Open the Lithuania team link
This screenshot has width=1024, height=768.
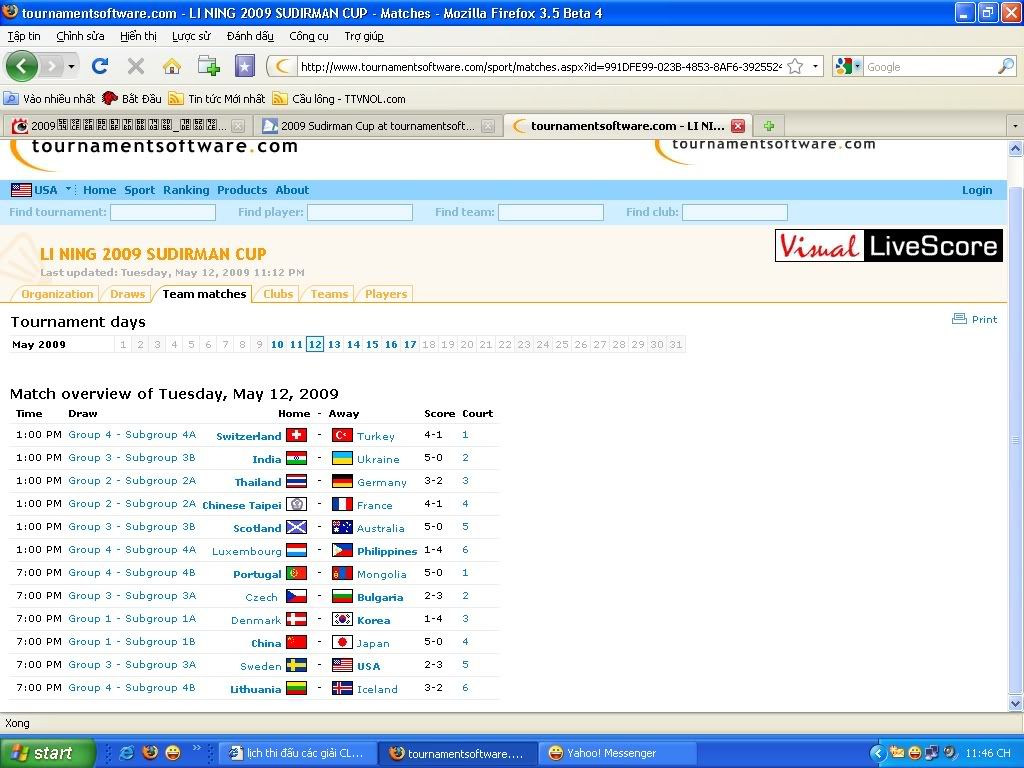pos(255,689)
